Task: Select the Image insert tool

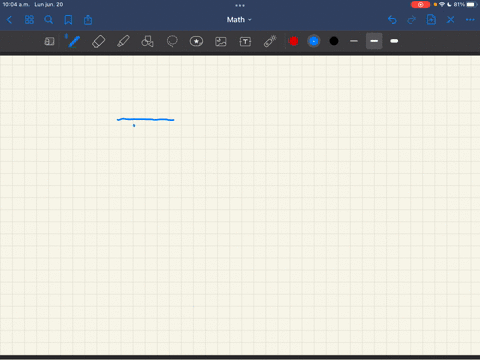Action: click(x=221, y=41)
